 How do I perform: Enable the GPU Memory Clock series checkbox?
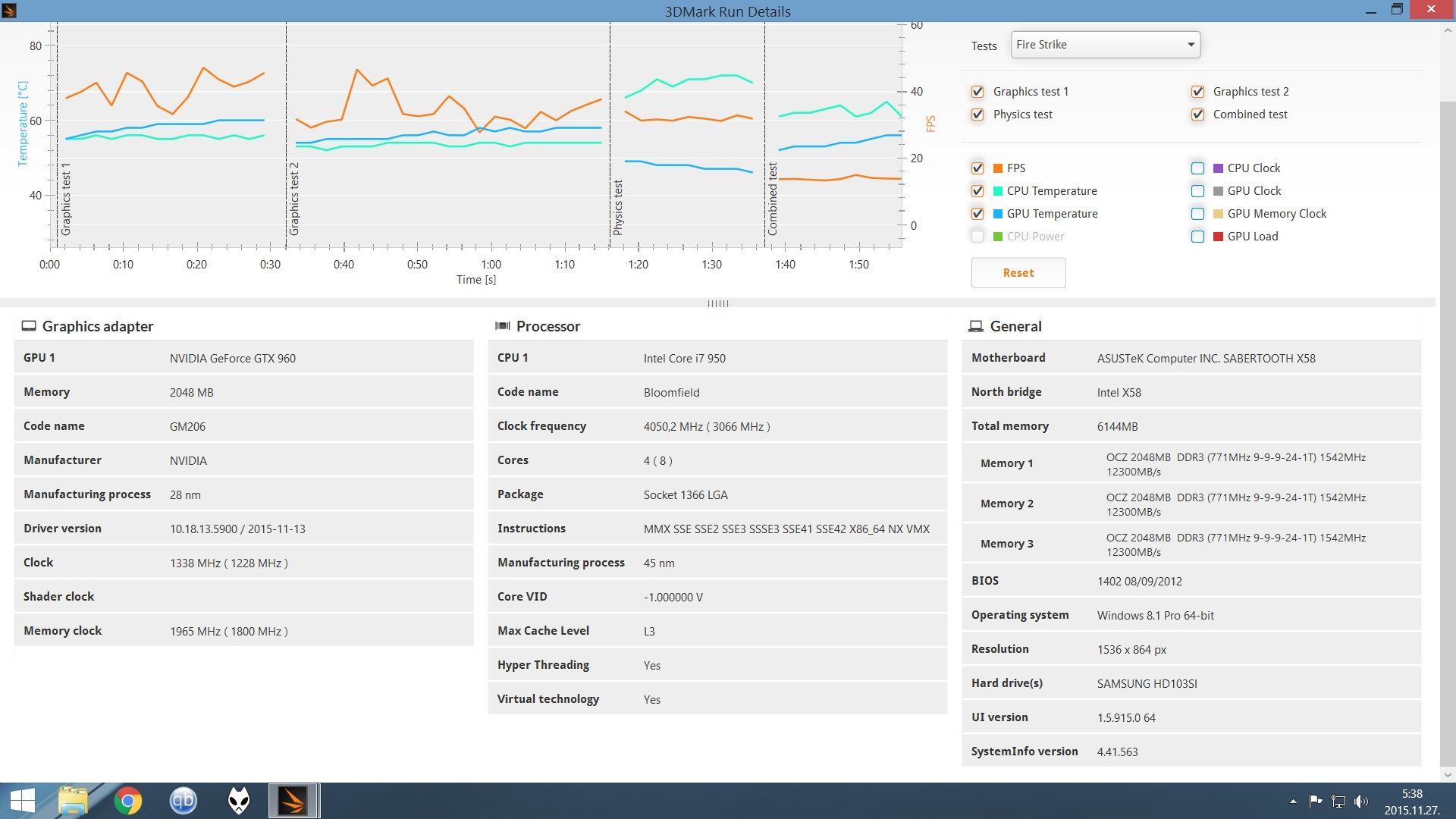(x=1197, y=214)
